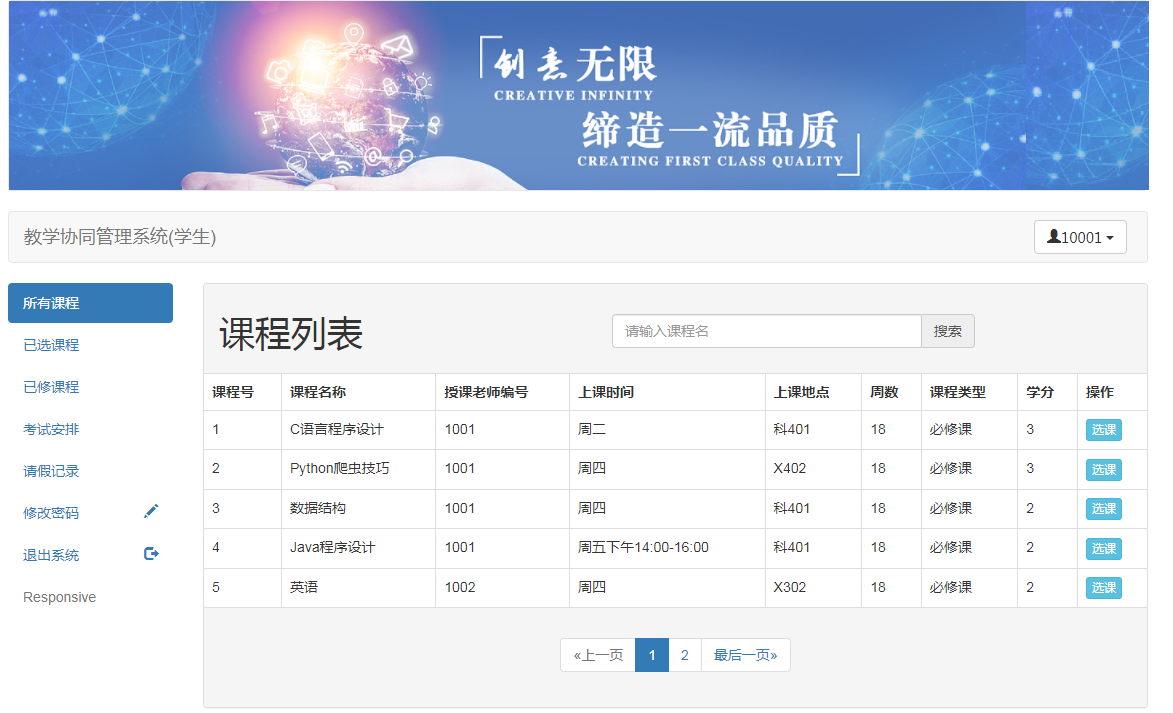This screenshot has width=1173, height=713.
Task: Open 请假记录 in the sidebar
Action: click(x=51, y=471)
